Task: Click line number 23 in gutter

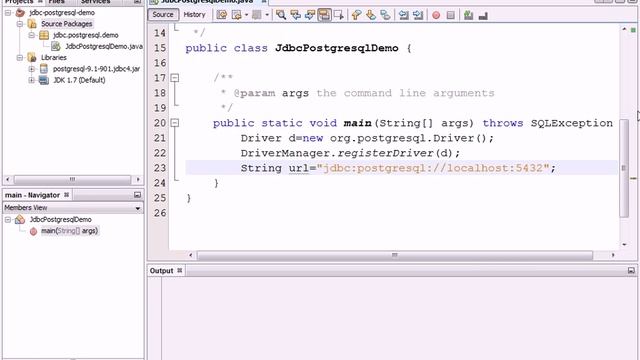Action: (x=160, y=168)
